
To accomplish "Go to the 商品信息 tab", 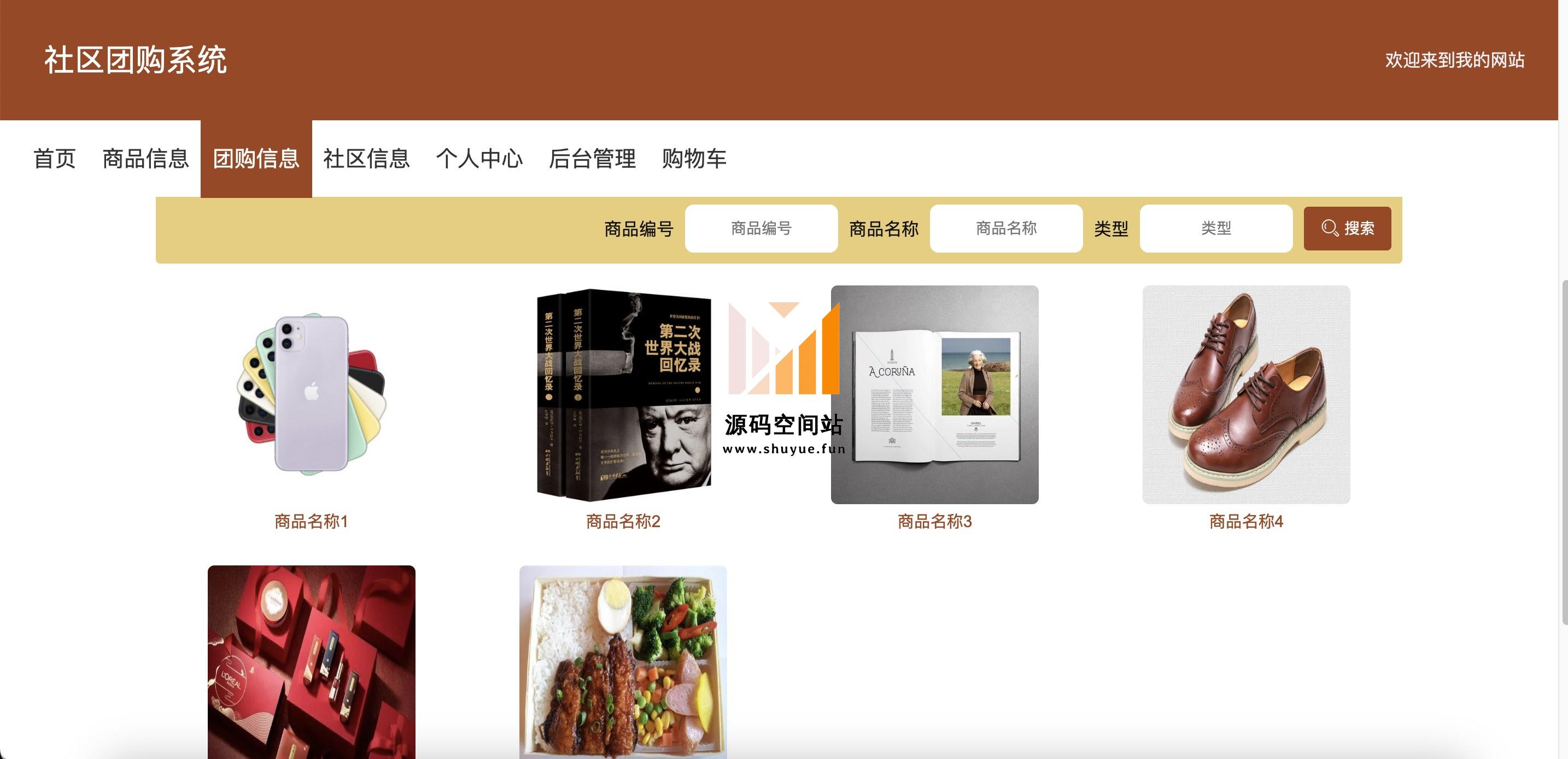I will coord(145,159).
